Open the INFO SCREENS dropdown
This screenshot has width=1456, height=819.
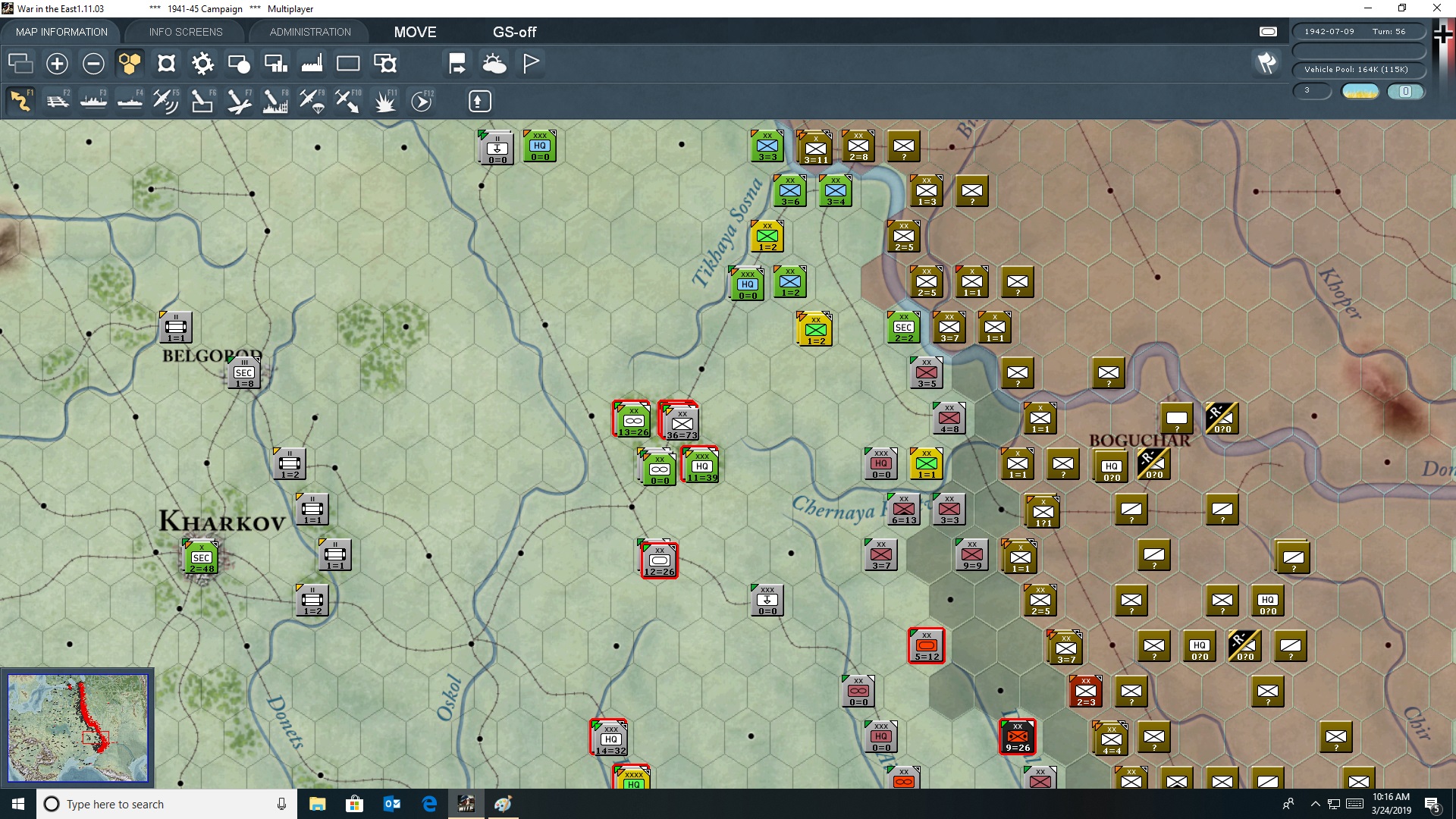pos(184,32)
